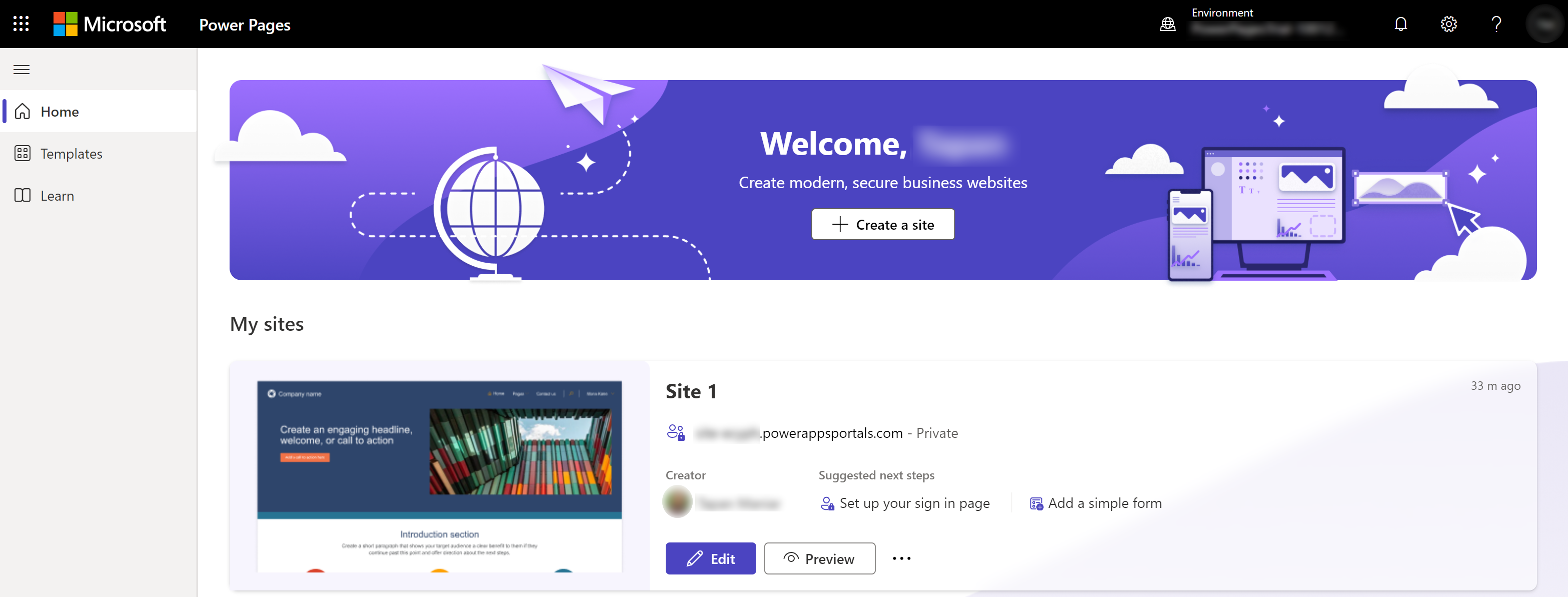Click the Create a site button
Viewport: 1568px width, 597px height.
pyautogui.click(x=883, y=224)
